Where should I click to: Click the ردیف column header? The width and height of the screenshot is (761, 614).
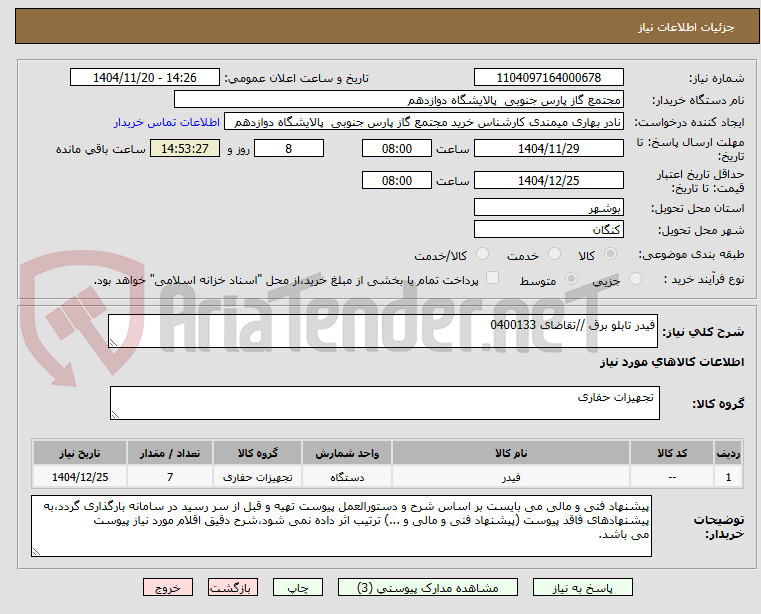[x=728, y=453]
